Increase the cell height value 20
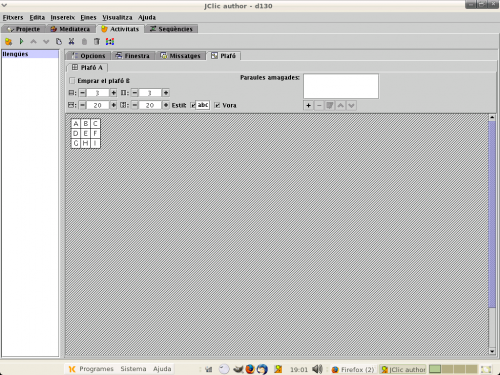 coord(166,105)
